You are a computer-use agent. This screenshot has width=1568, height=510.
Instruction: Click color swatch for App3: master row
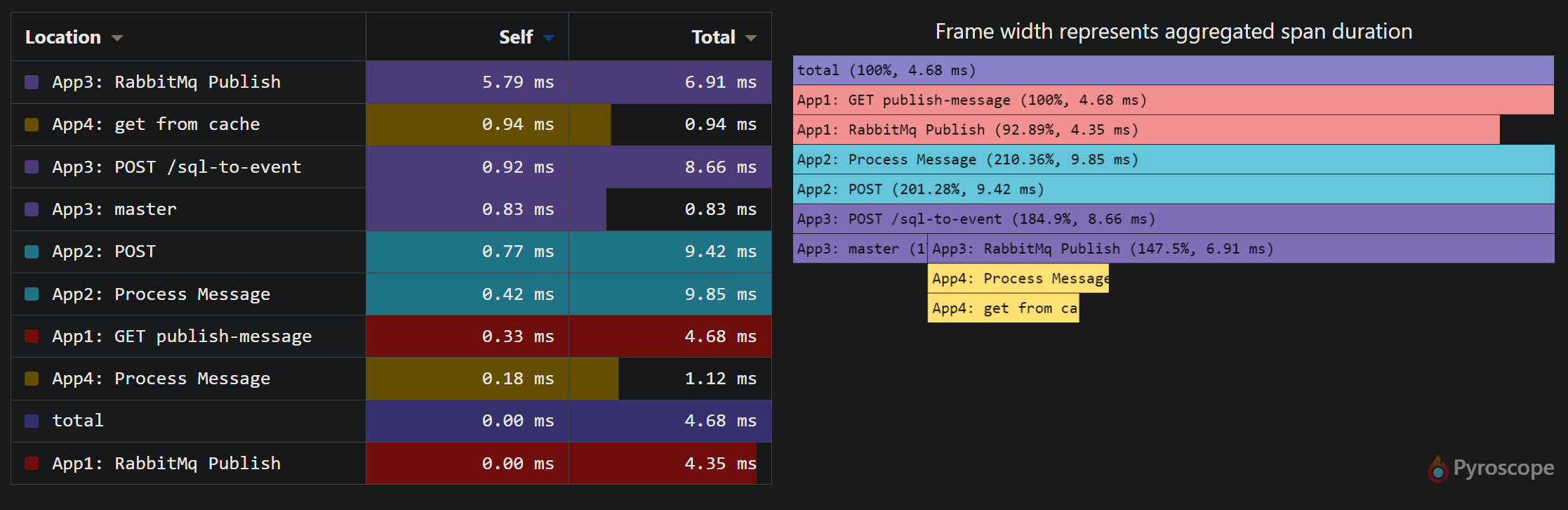point(32,209)
